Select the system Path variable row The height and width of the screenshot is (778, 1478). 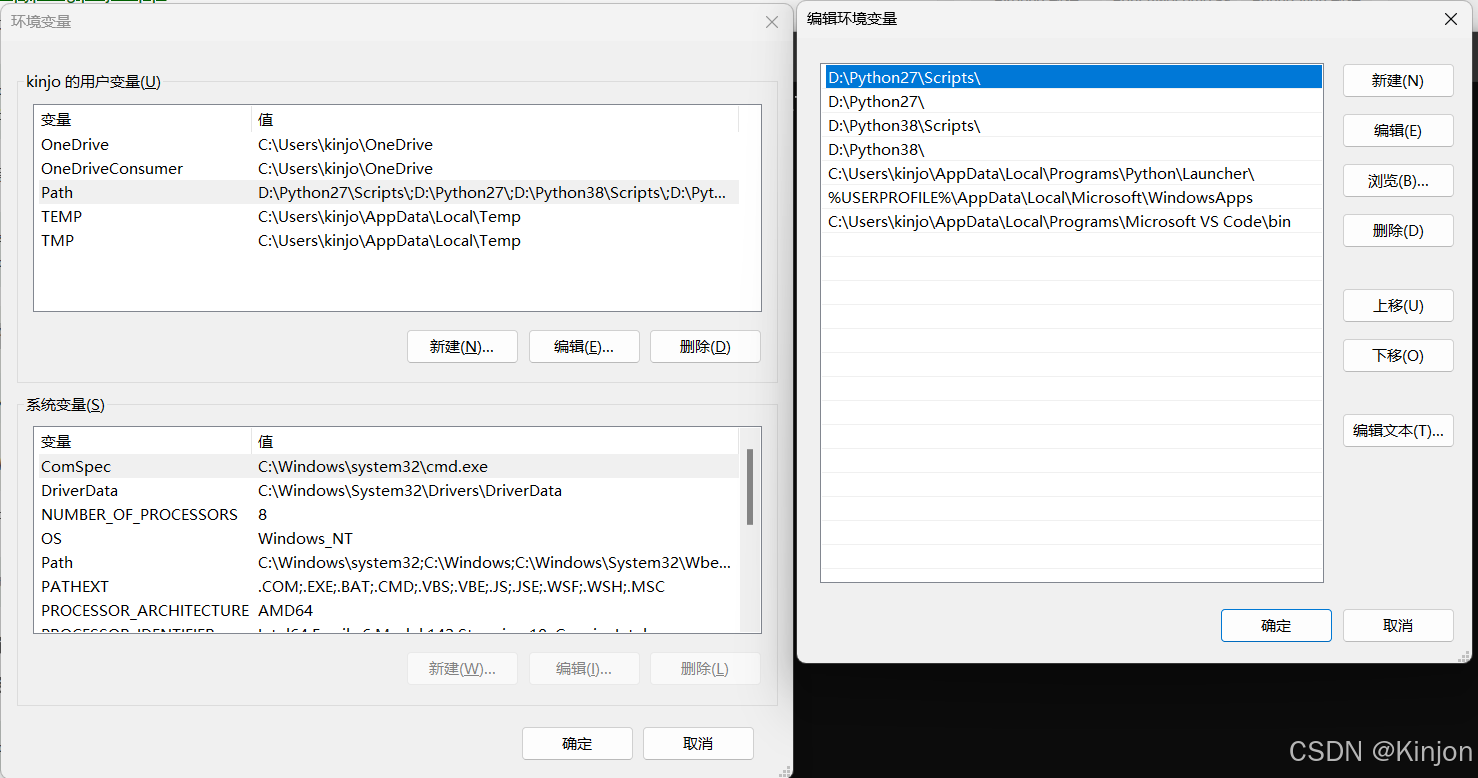pyautogui.click(x=387, y=563)
